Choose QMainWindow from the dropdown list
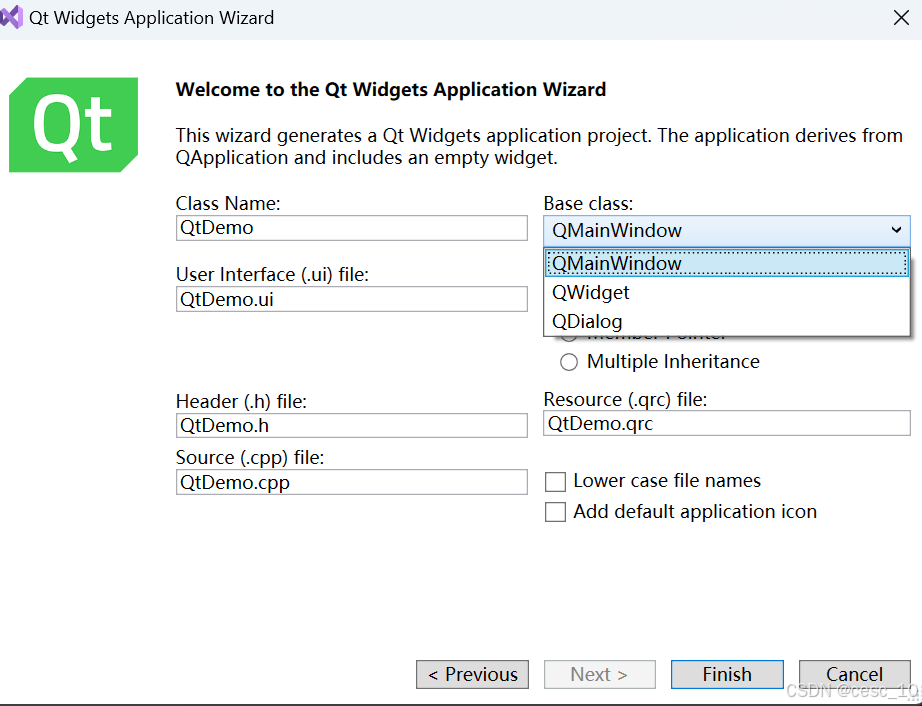The width and height of the screenshot is (922, 706). point(727,263)
